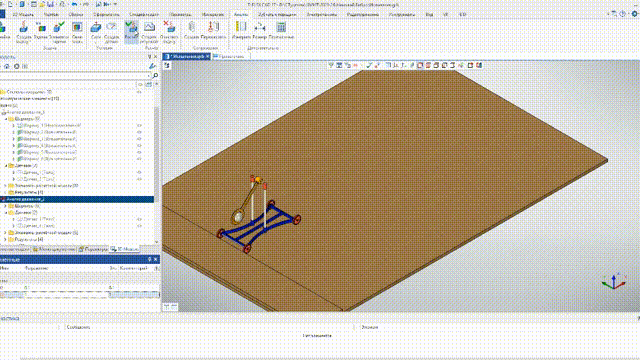Collapse the Шарниры folder under Анализ движения_0
The height and width of the screenshot is (360, 640).
[x=6, y=119]
